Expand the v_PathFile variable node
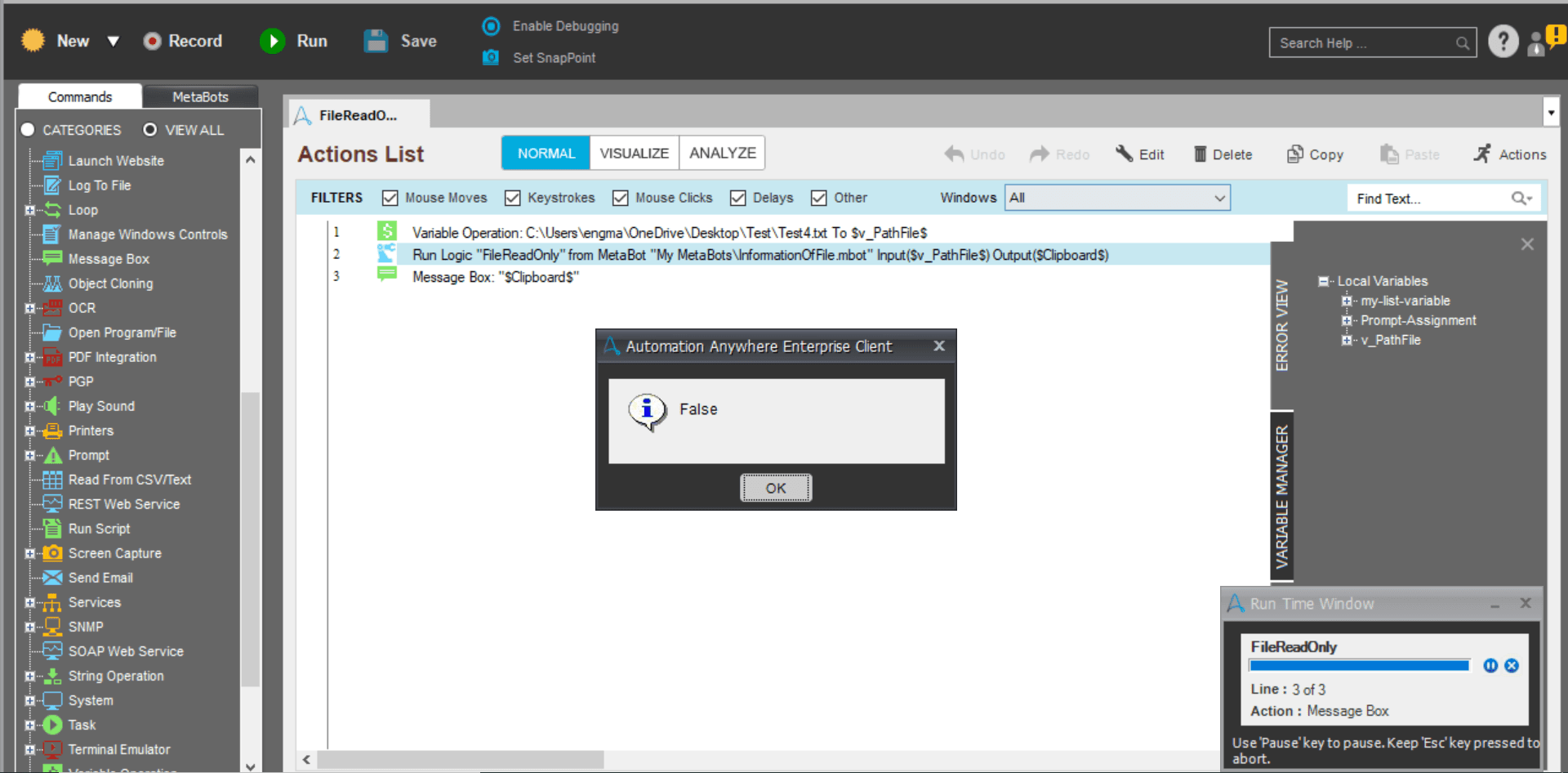The width and height of the screenshot is (1568, 773). [x=1347, y=340]
